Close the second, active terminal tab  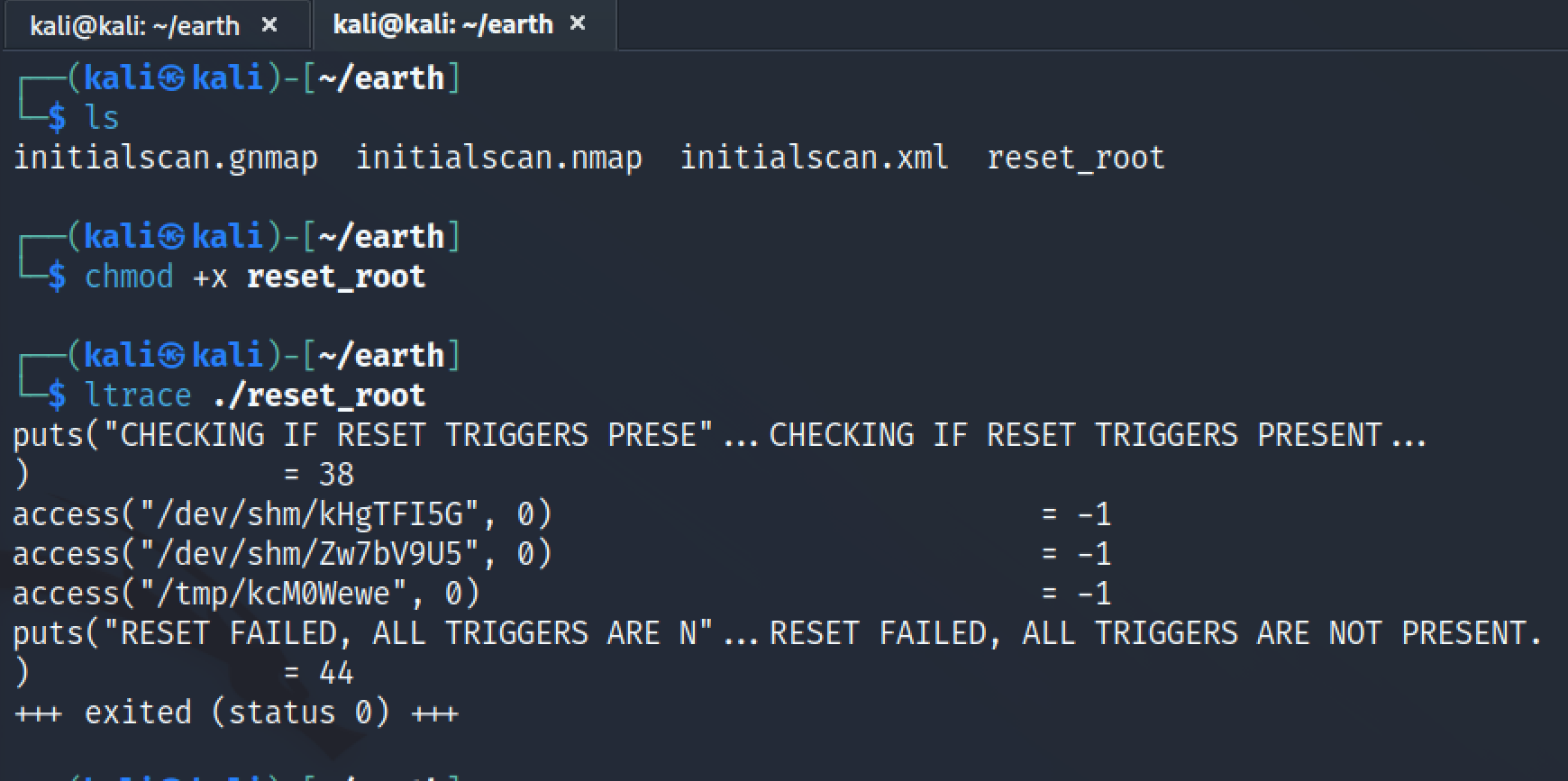(579, 23)
